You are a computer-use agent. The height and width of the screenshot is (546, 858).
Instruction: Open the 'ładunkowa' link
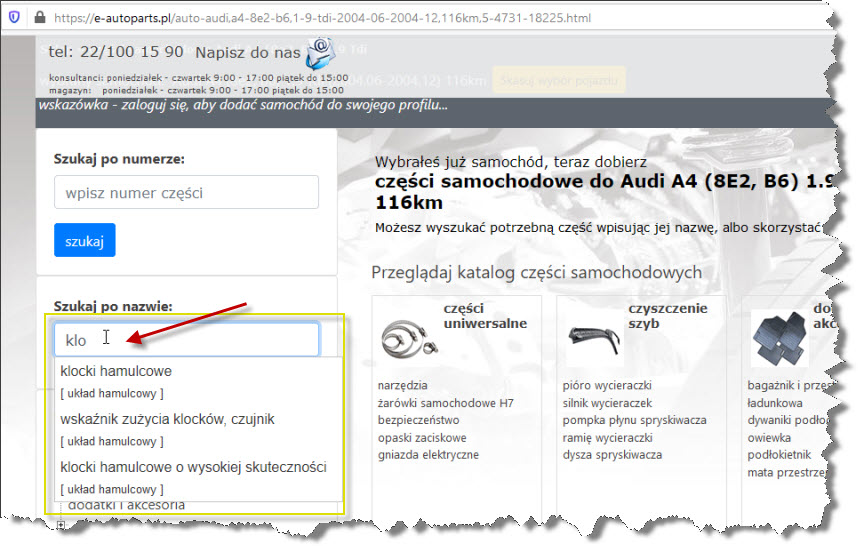coord(775,403)
